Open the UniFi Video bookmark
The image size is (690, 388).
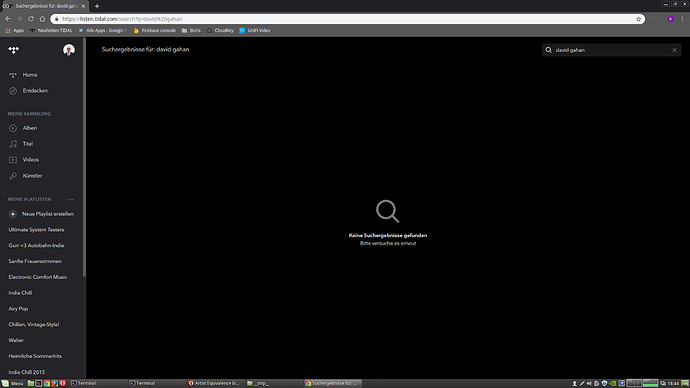point(255,30)
